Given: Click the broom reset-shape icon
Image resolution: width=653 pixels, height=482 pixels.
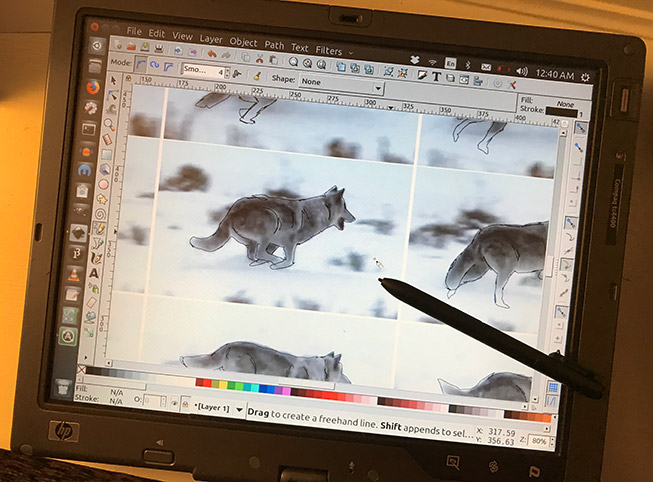Looking at the screenshot, I should (x=257, y=76).
